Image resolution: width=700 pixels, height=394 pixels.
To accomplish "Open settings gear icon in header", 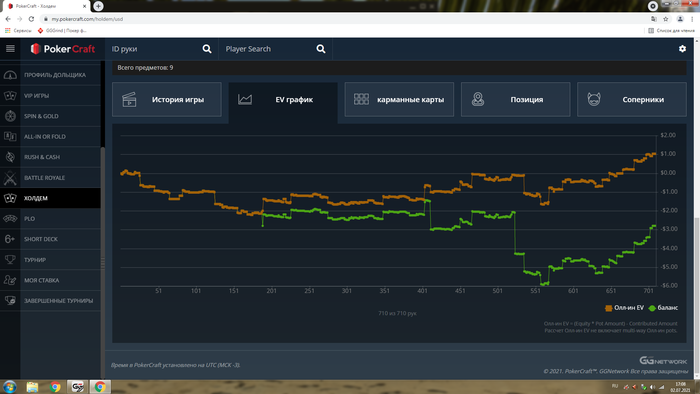I will [x=682, y=49].
